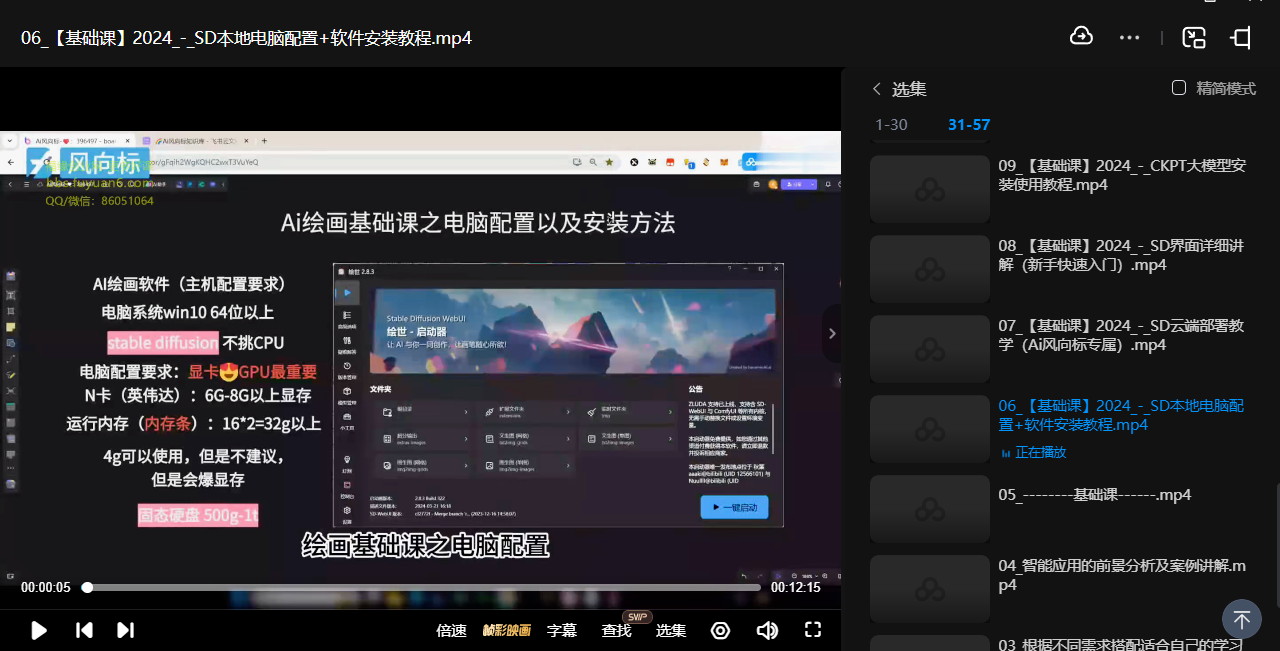Open the three-dot more options menu
Viewport: 1280px width, 651px height.
(1130, 38)
